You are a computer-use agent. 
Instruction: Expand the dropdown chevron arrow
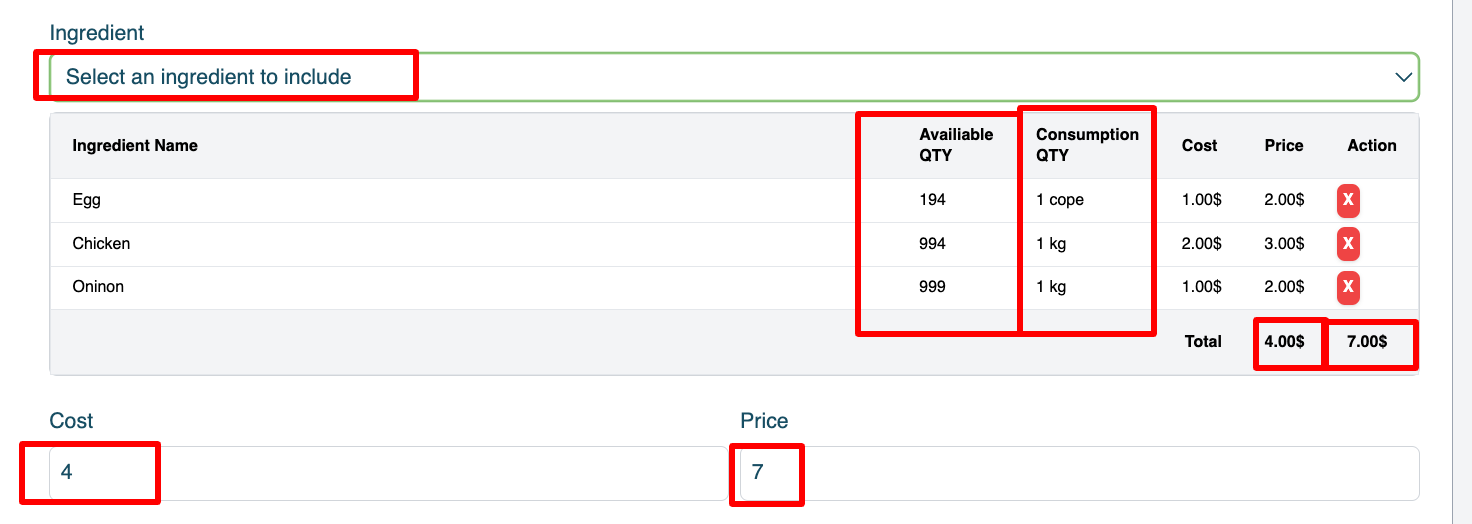click(1404, 77)
